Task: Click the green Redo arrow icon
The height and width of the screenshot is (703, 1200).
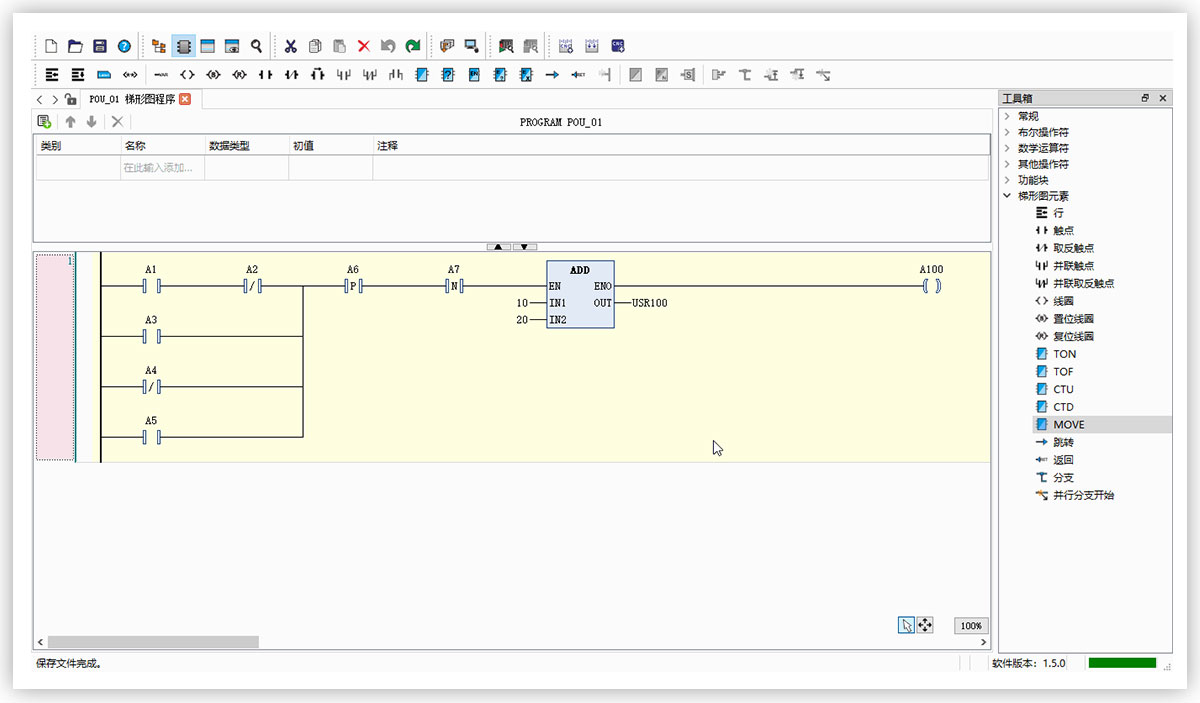Action: [x=412, y=46]
